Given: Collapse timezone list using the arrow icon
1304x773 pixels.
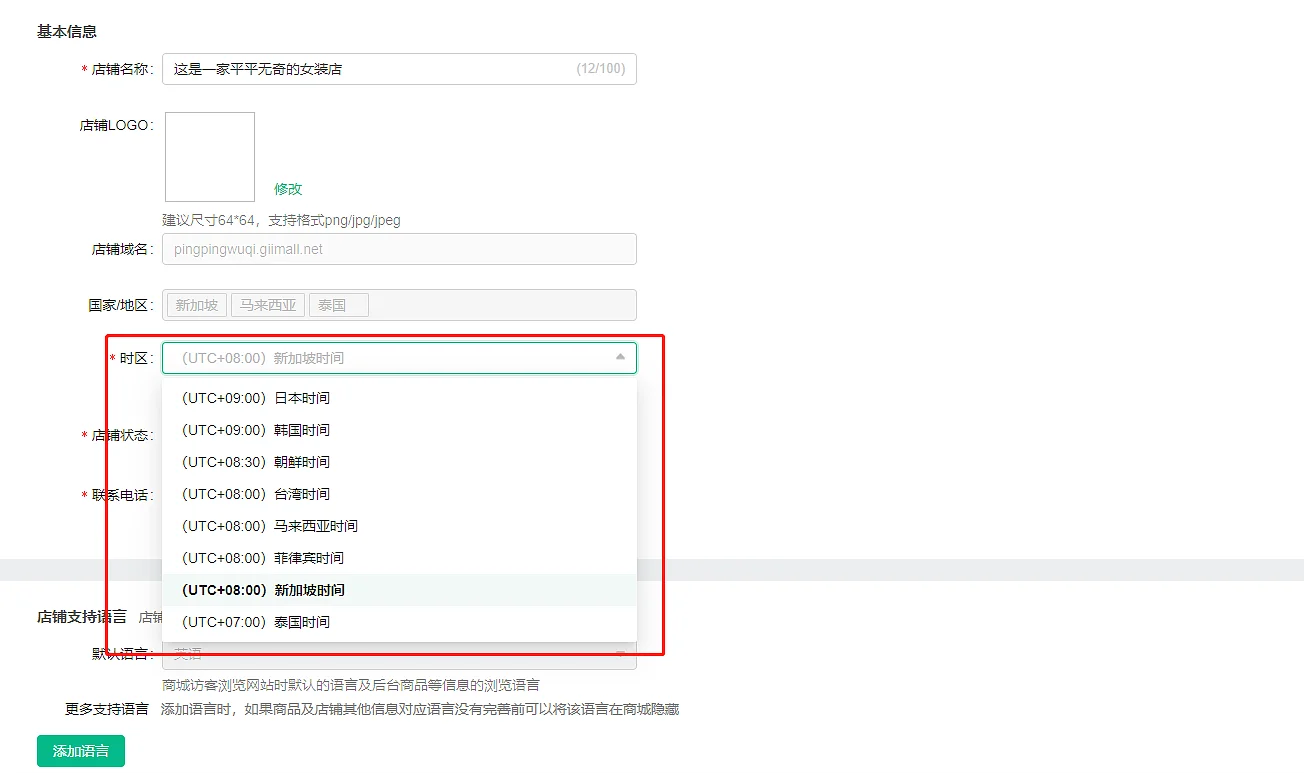Looking at the screenshot, I should coord(620,357).
